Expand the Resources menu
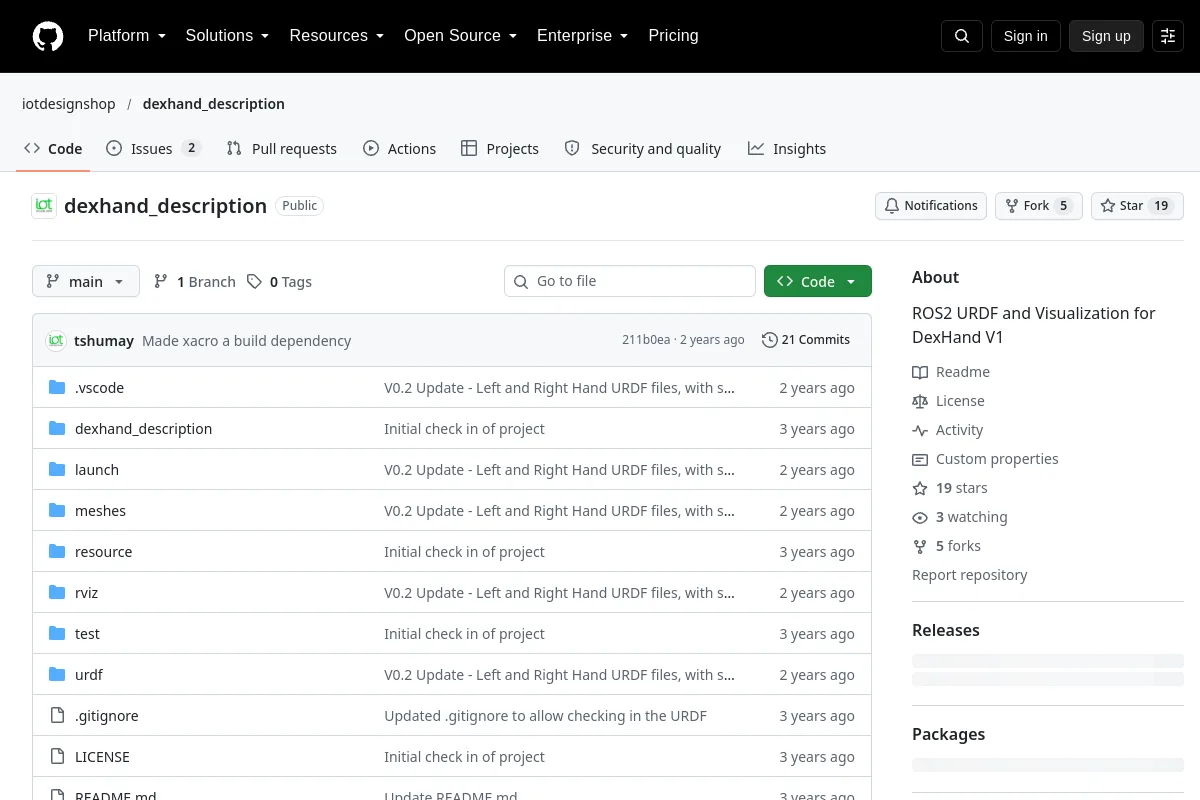Viewport: 1200px width, 800px height. pyautogui.click(x=337, y=36)
